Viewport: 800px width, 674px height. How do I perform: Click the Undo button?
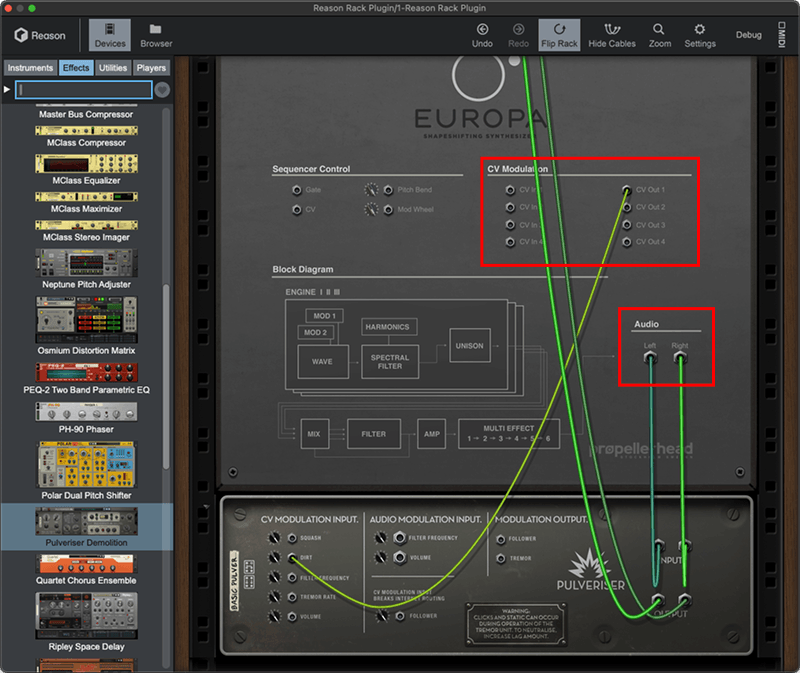(x=482, y=35)
